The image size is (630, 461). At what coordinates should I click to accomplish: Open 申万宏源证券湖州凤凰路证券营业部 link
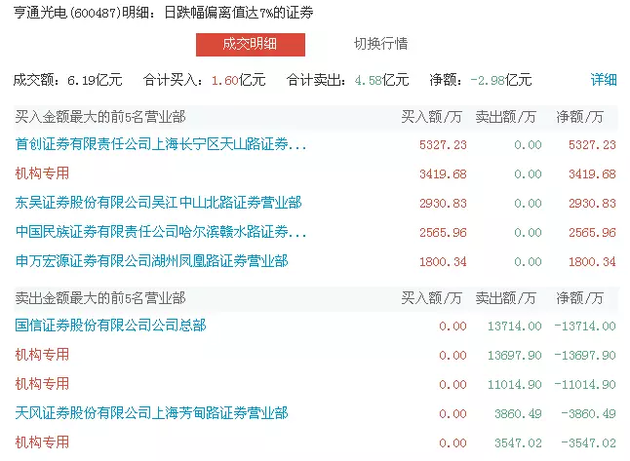point(151,261)
